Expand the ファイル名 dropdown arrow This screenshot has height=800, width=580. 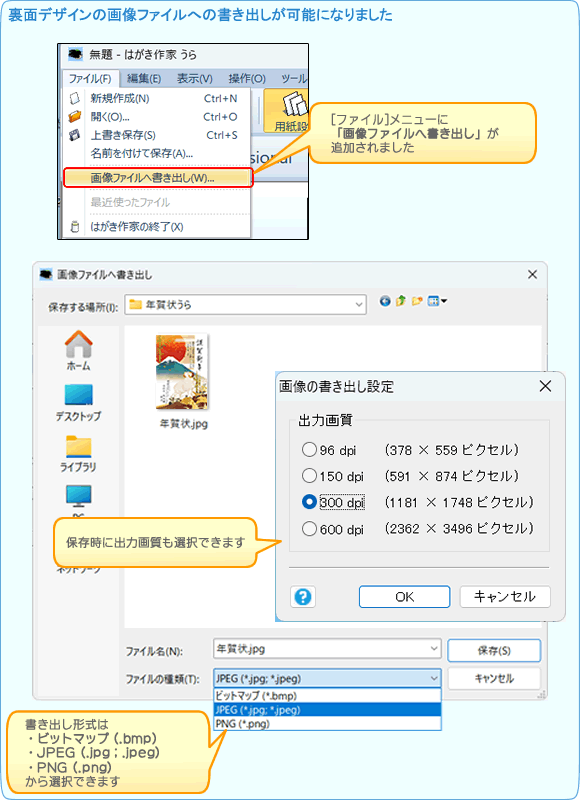tap(435, 649)
